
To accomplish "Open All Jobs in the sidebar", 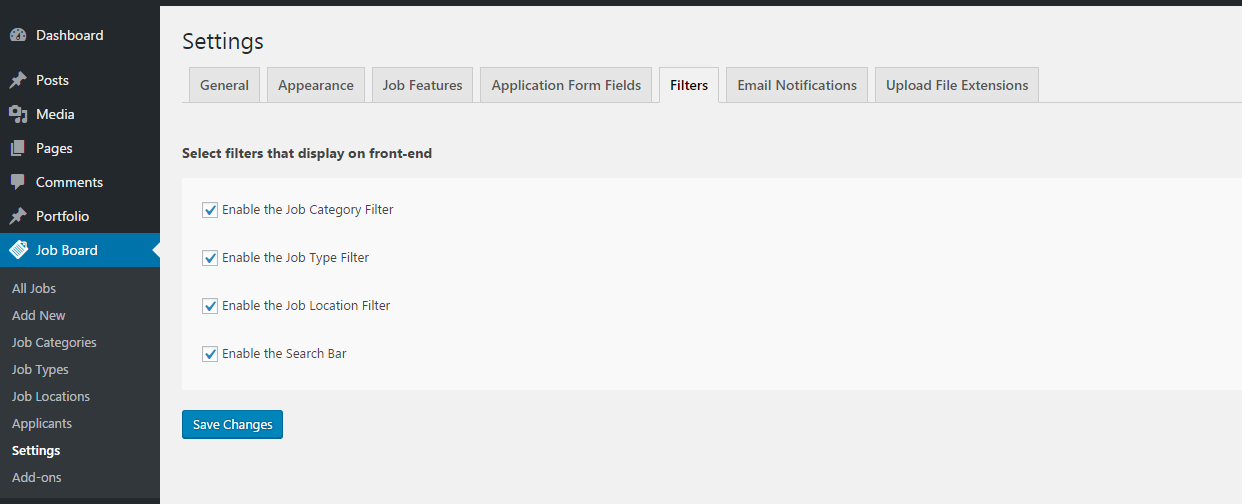I will (x=34, y=288).
